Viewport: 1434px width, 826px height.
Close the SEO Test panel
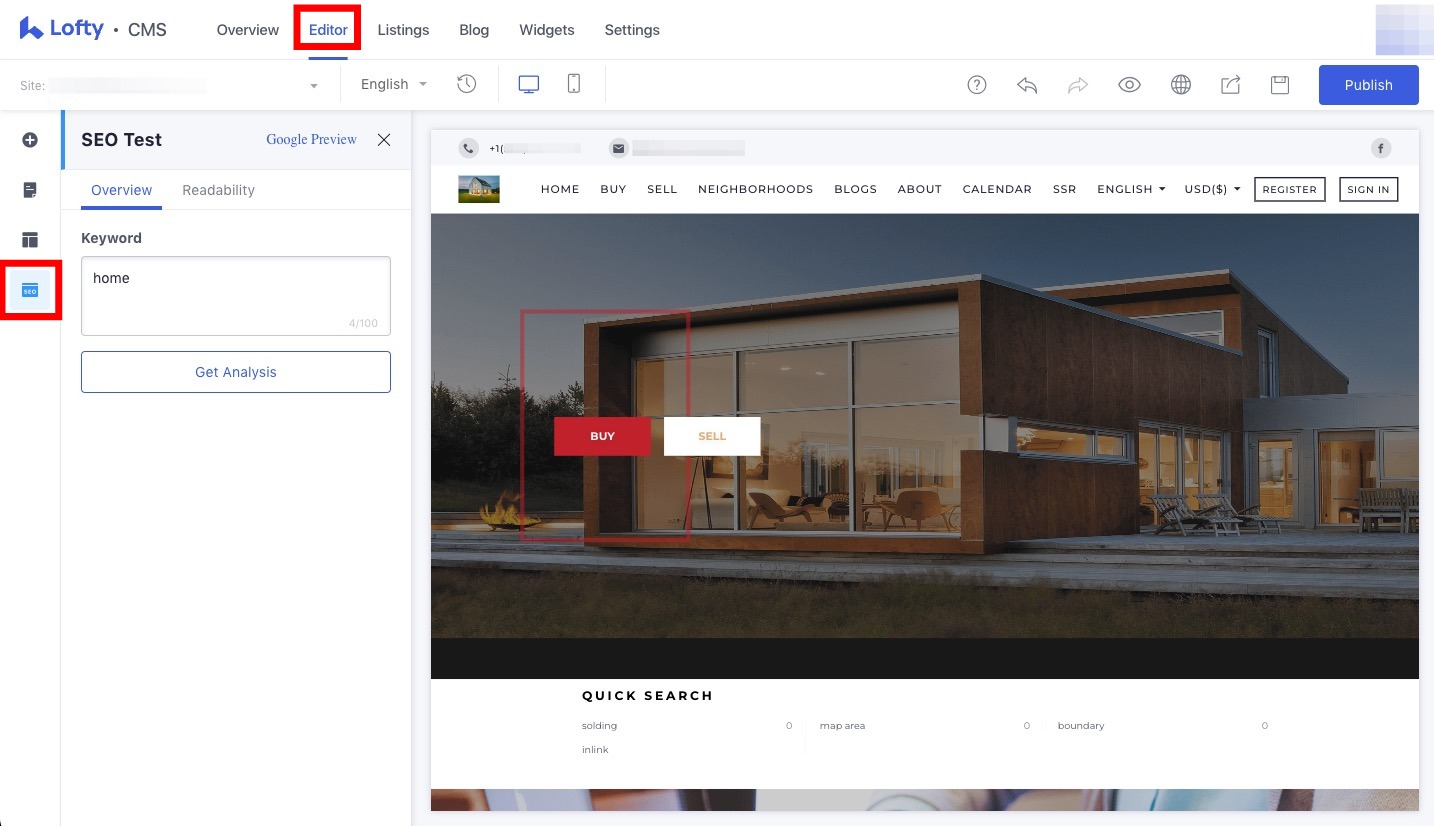click(x=384, y=140)
